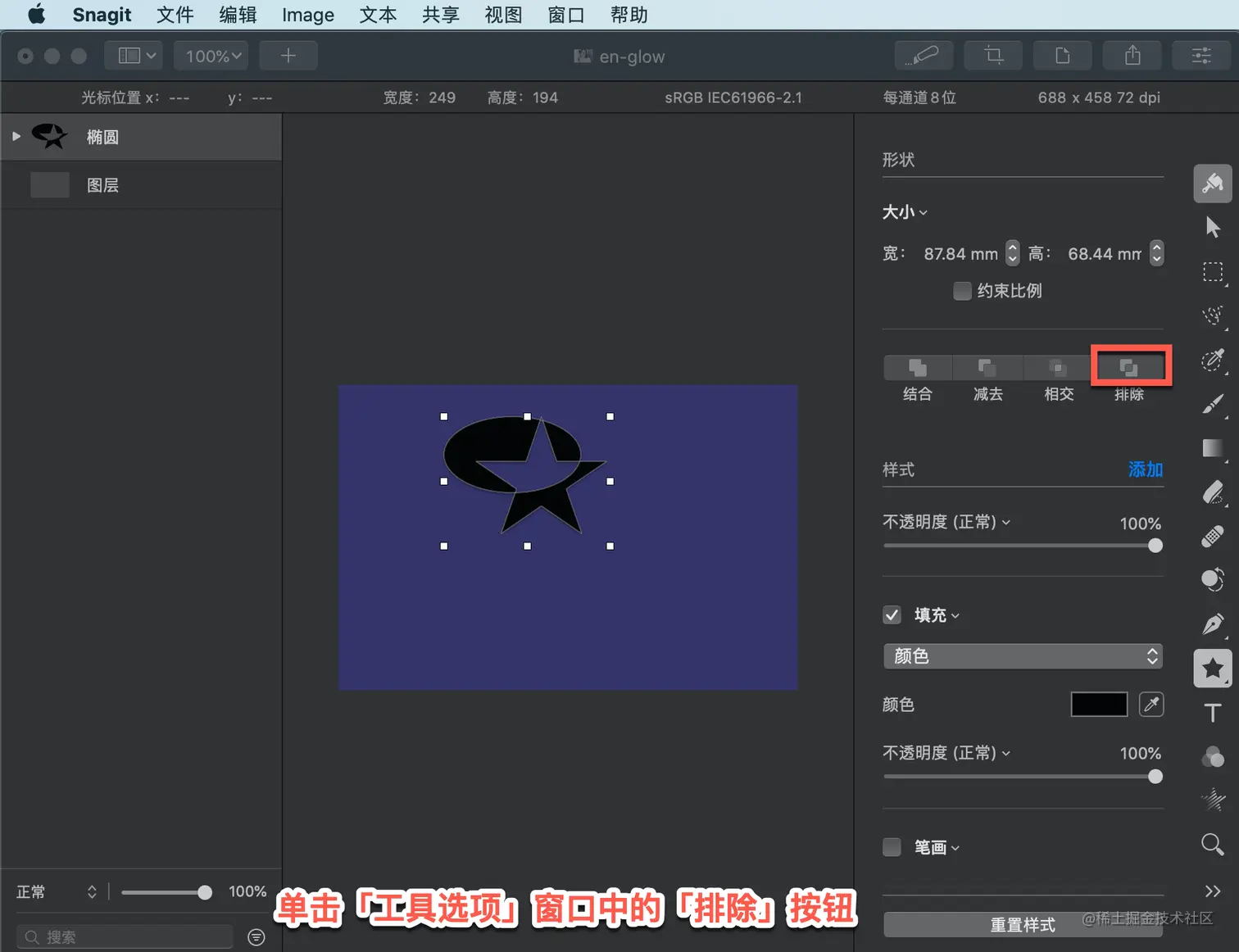Pick color with the eyedropper icon

coord(1151,705)
